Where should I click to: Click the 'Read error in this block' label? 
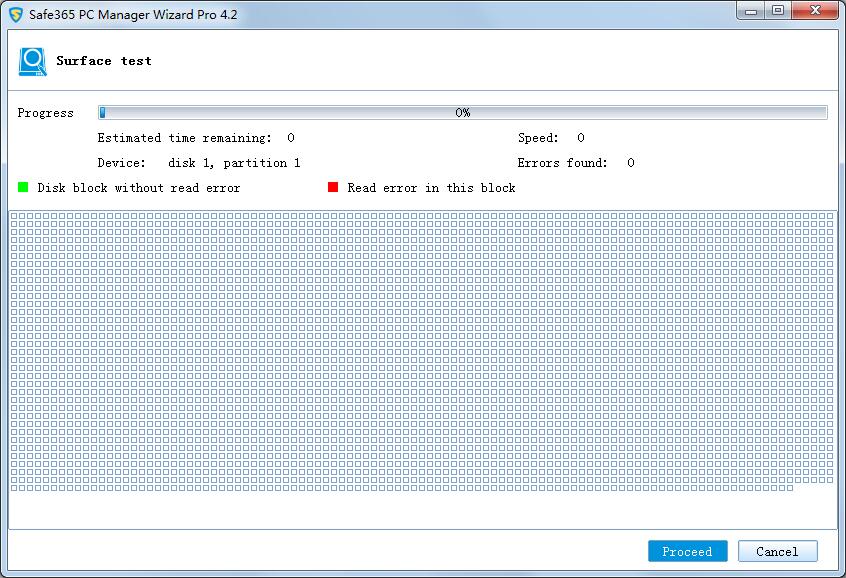pos(431,188)
